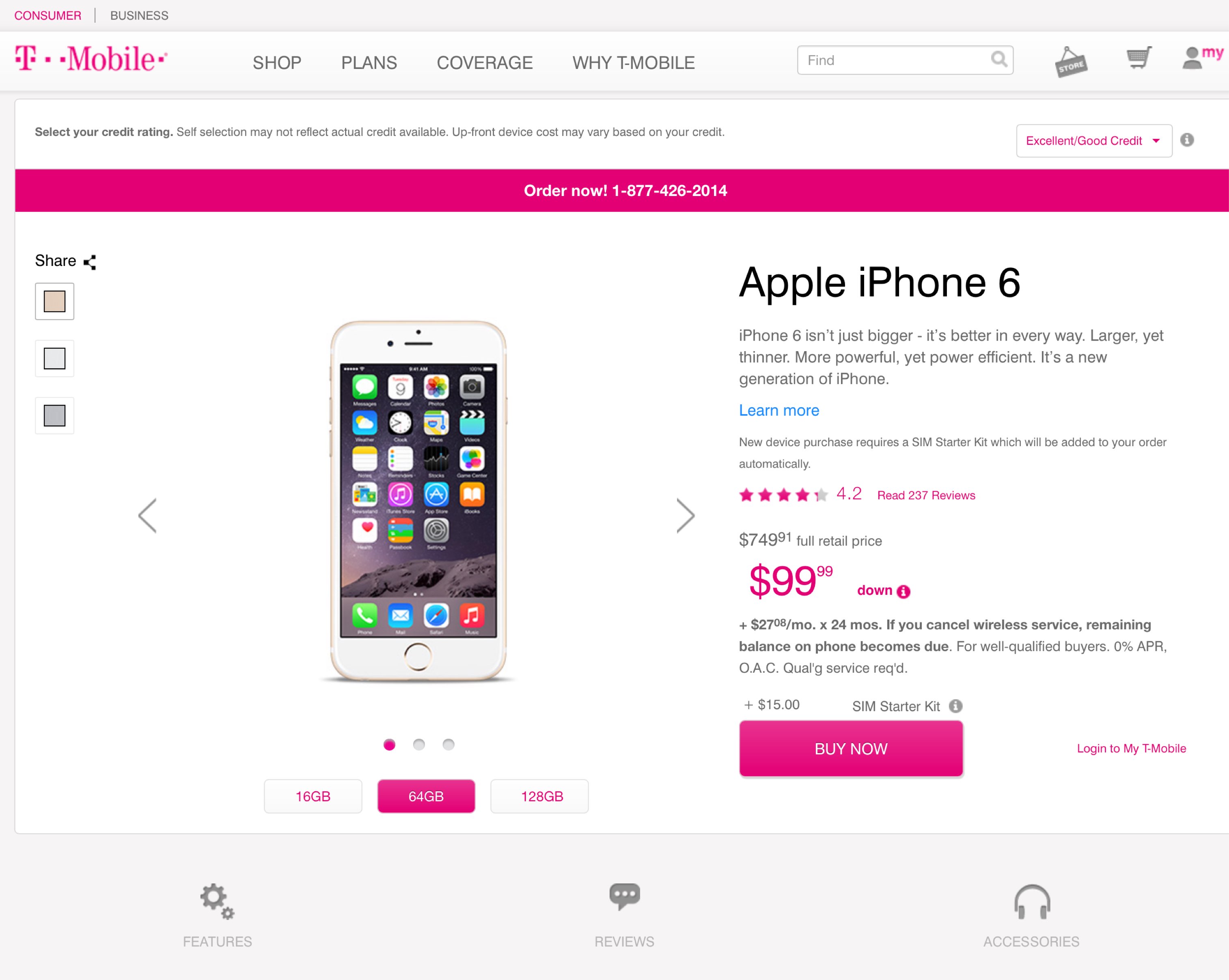Select the second carousel dot
Screen dimensions: 1229x980
(x=419, y=745)
